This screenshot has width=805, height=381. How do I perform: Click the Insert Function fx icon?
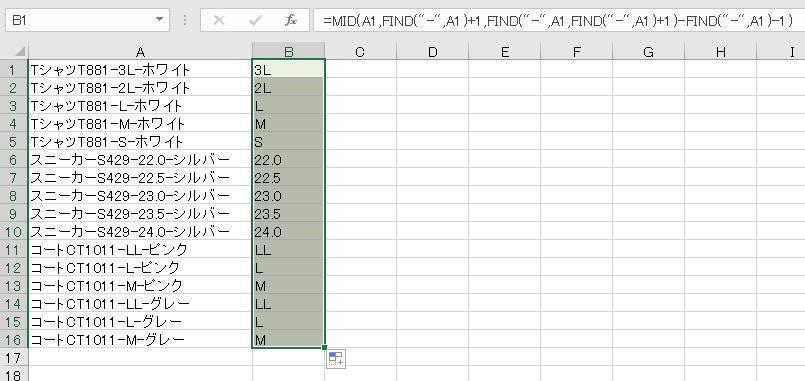point(291,21)
